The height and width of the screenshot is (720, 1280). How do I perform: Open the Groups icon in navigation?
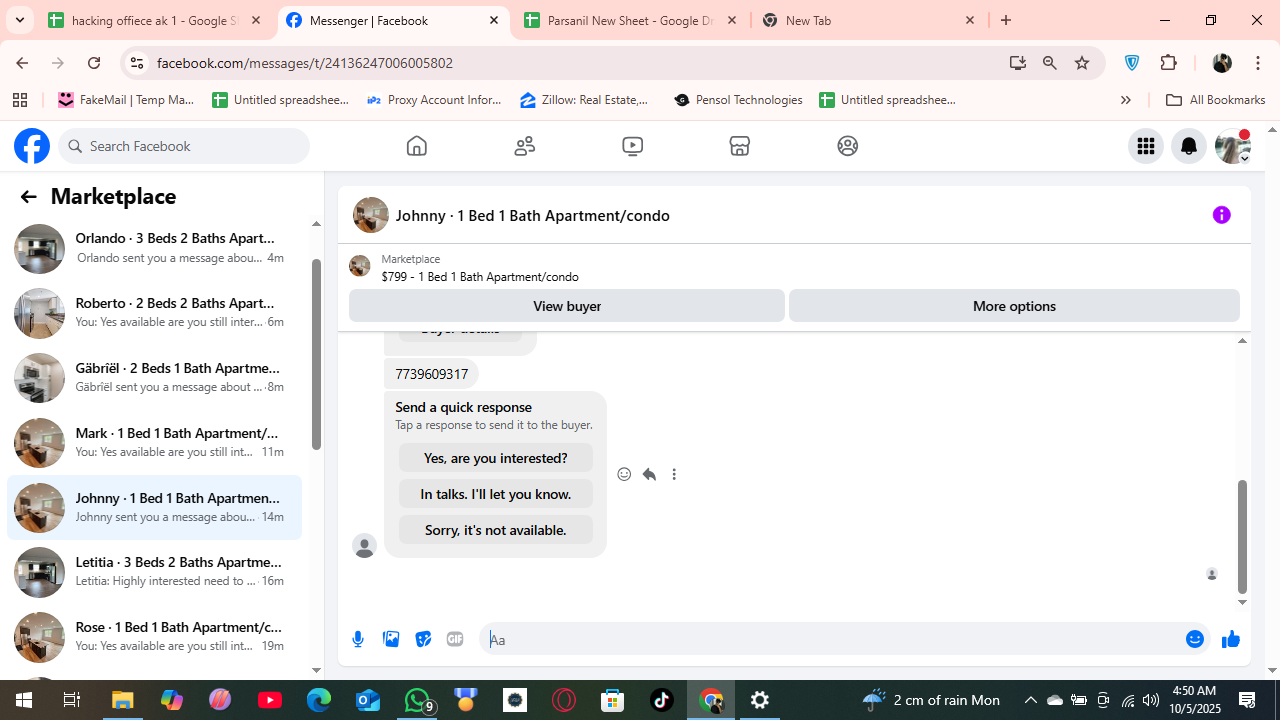click(x=848, y=146)
